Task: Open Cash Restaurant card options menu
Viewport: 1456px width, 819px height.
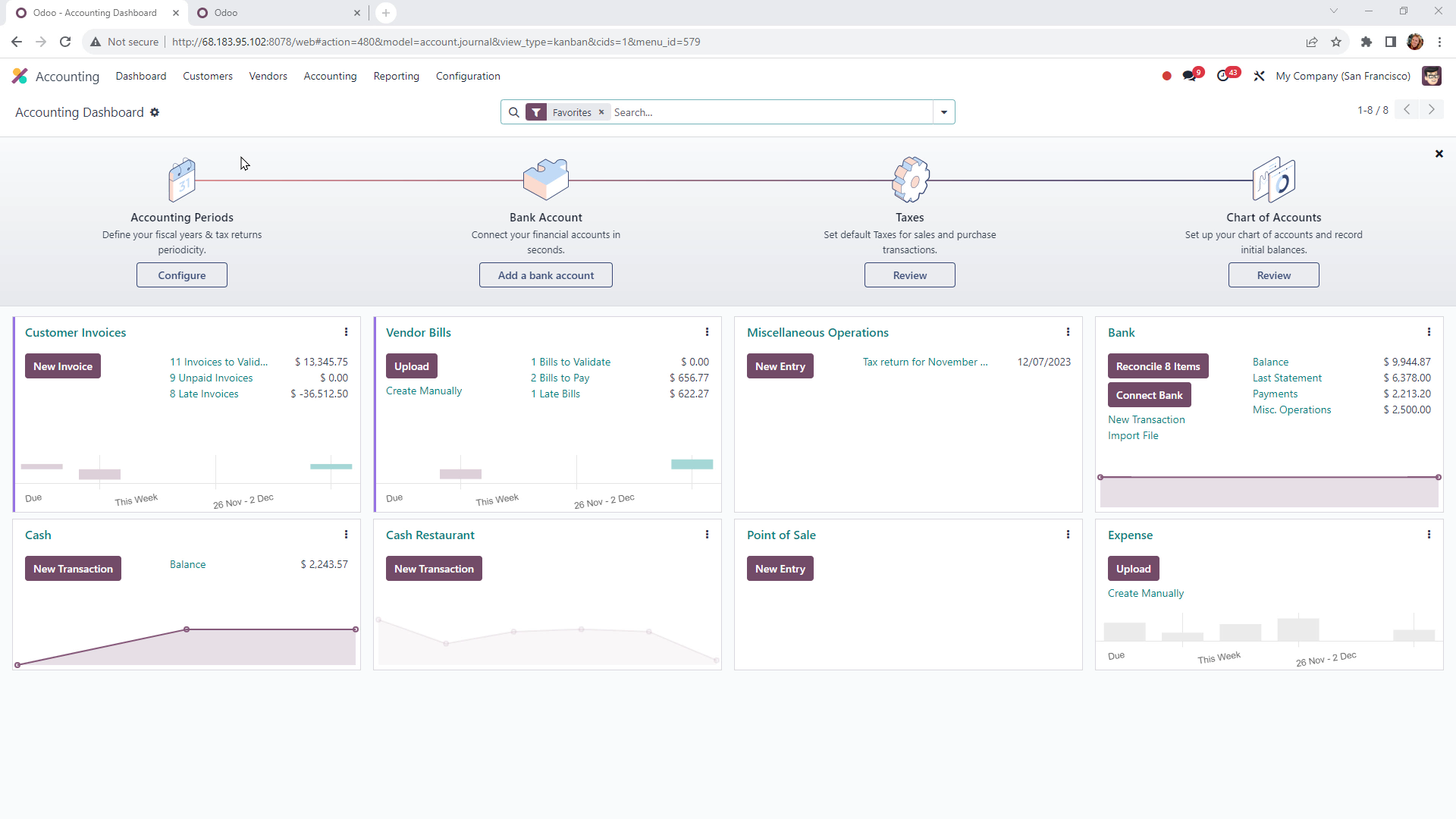Action: click(x=708, y=535)
